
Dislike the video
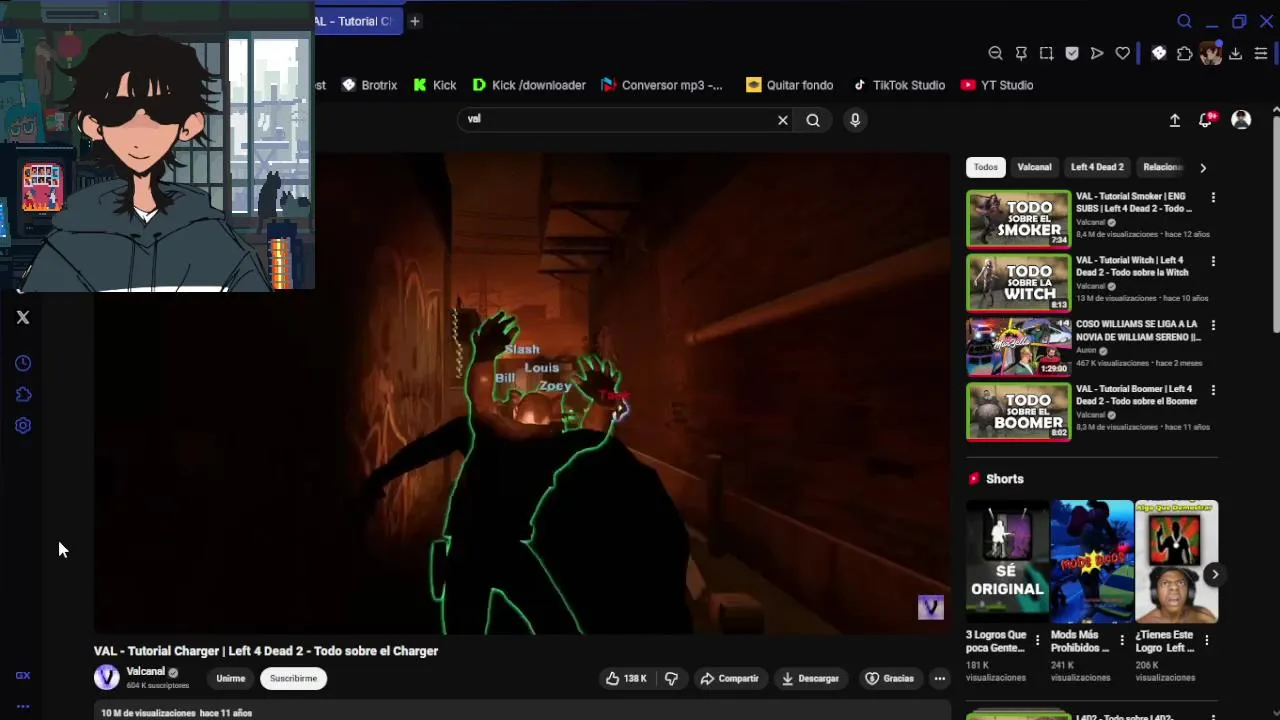(x=671, y=678)
